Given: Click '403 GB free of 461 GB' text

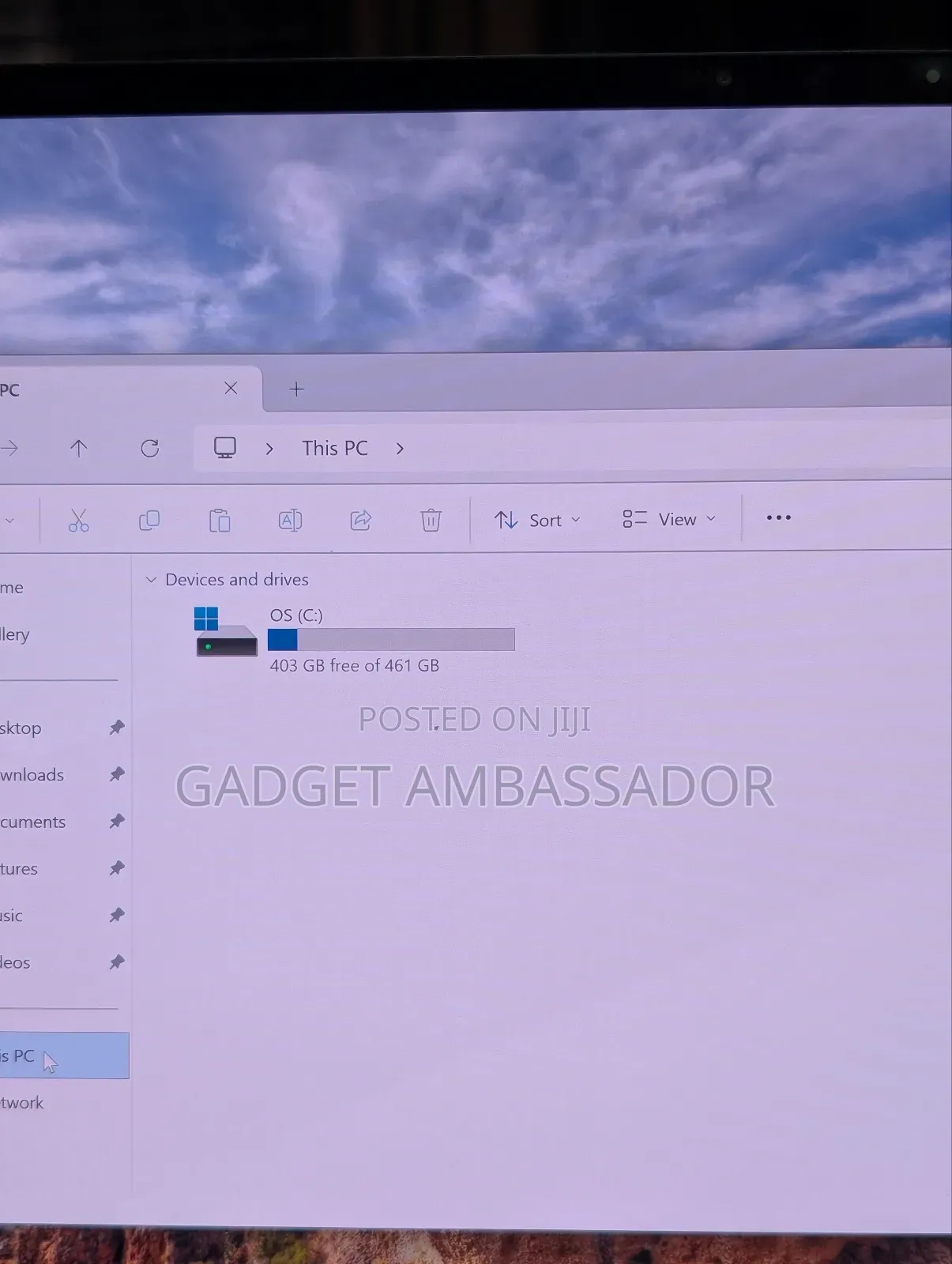Looking at the screenshot, I should click(354, 665).
